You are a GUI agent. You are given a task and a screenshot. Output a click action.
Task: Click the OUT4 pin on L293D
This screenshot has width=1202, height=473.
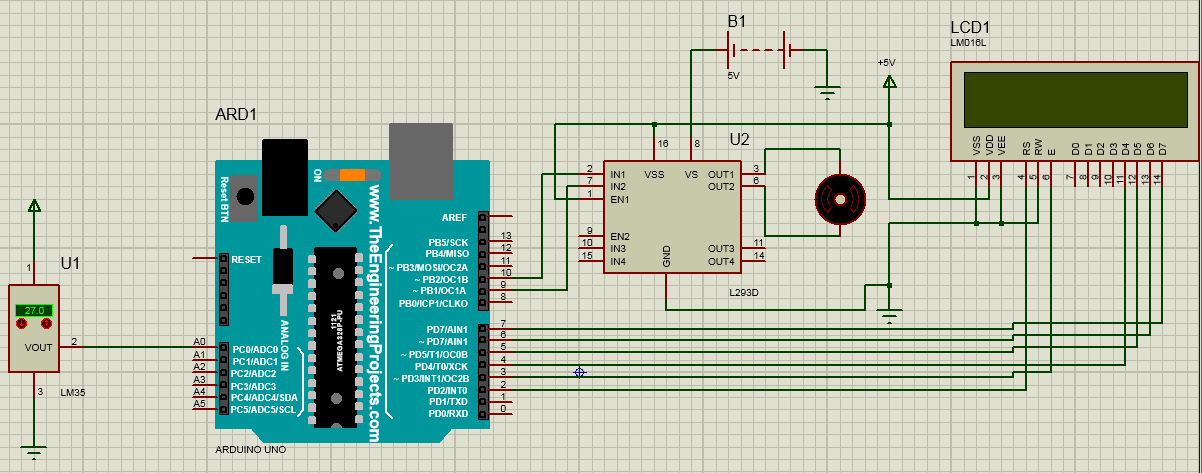pyautogui.click(x=721, y=261)
